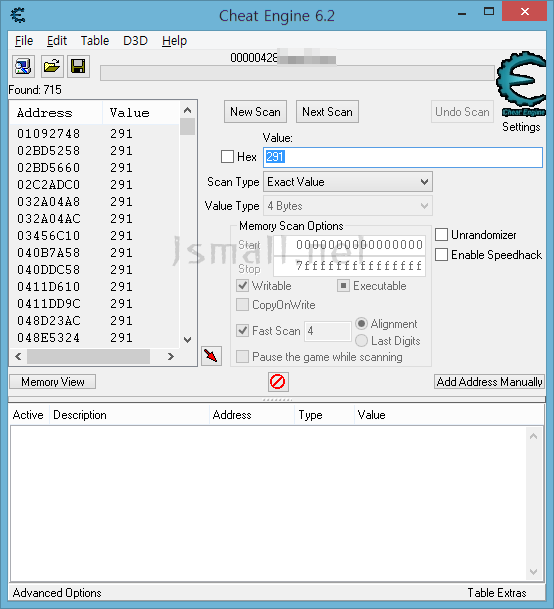
Task: Focus the Value input field containing 291
Action: click(403, 157)
